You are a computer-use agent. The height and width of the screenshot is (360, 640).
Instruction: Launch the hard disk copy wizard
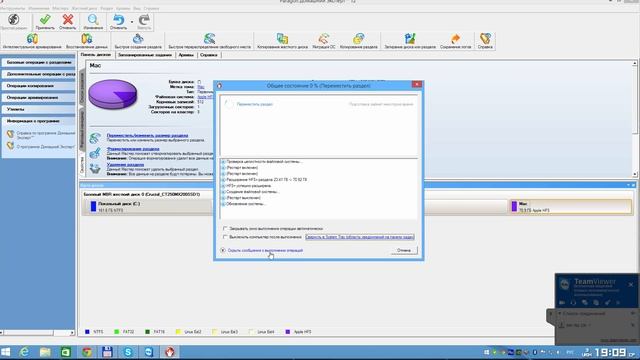[282, 41]
